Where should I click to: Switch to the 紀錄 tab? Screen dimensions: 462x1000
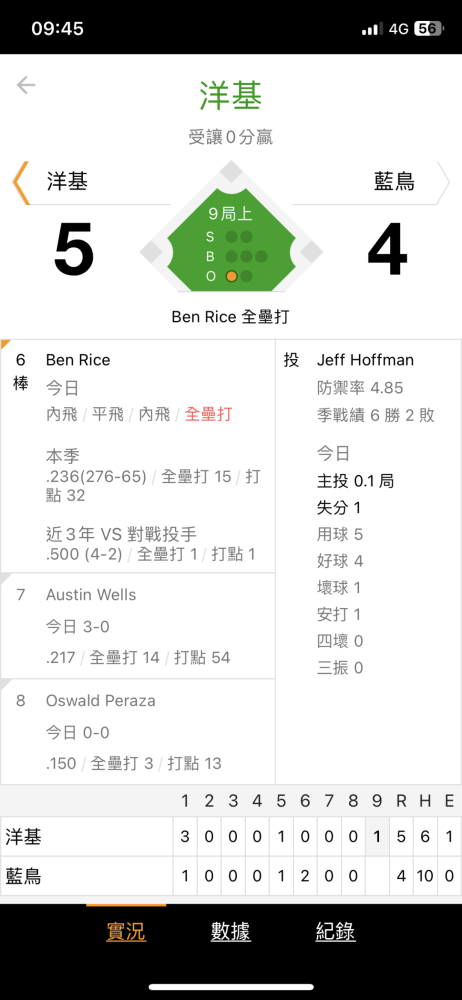coord(336,932)
